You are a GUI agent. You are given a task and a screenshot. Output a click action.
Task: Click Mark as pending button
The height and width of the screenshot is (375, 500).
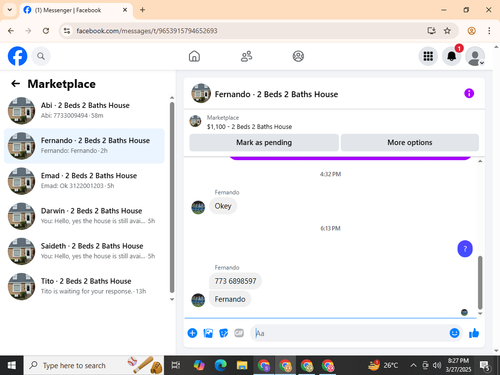[x=264, y=142]
